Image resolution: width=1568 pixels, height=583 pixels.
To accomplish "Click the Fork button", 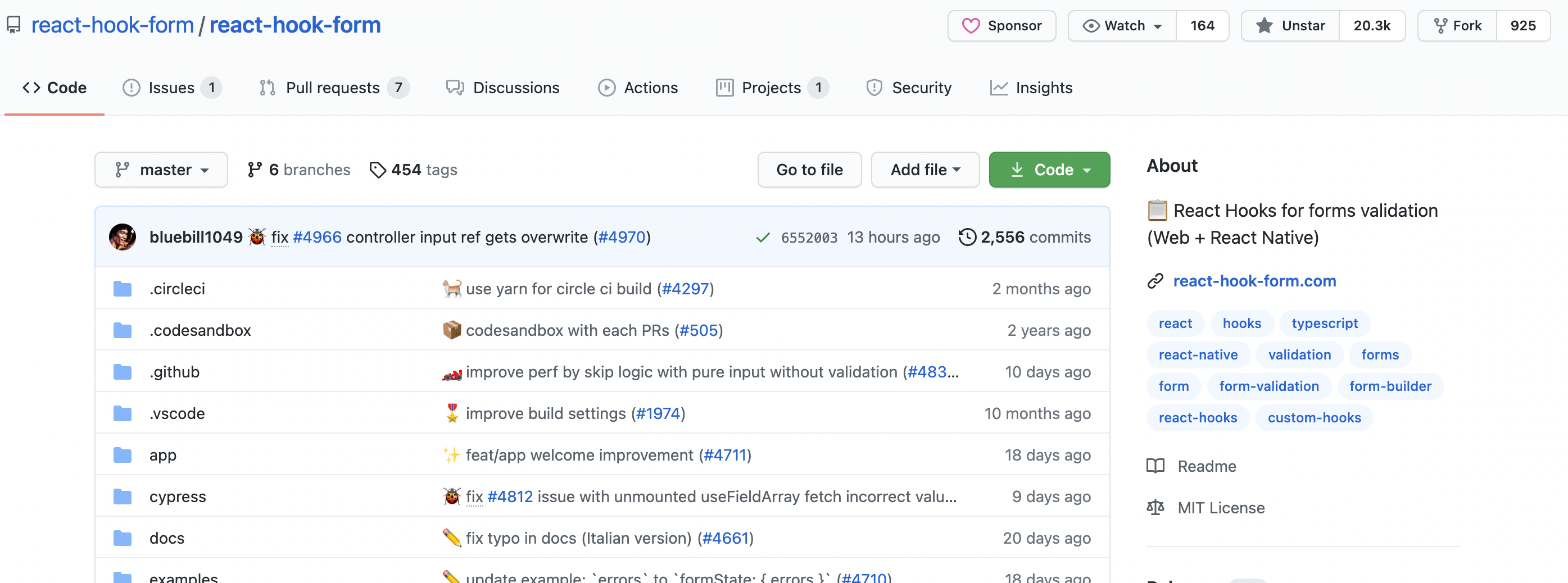I will point(1457,26).
